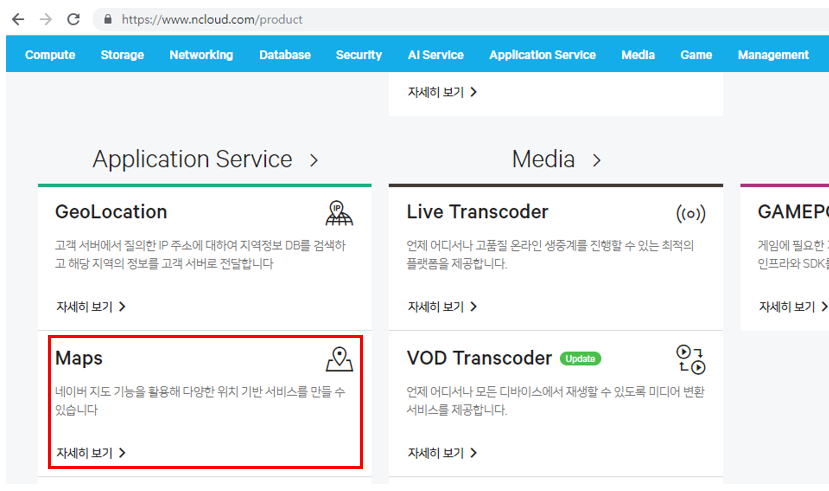The image size is (829, 491).
Task: Click 자세히 보기 under GeoLocation
Action: tap(91, 307)
